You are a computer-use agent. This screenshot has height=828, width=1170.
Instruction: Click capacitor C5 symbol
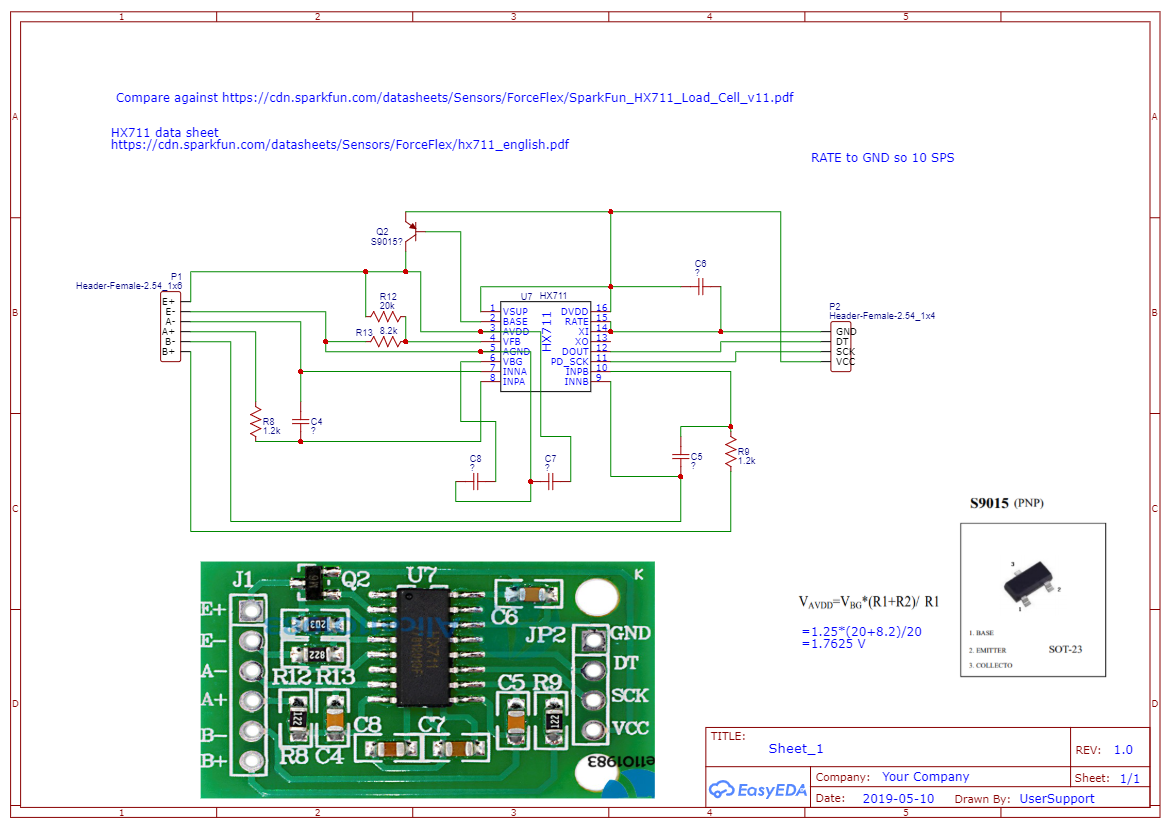(681, 456)
